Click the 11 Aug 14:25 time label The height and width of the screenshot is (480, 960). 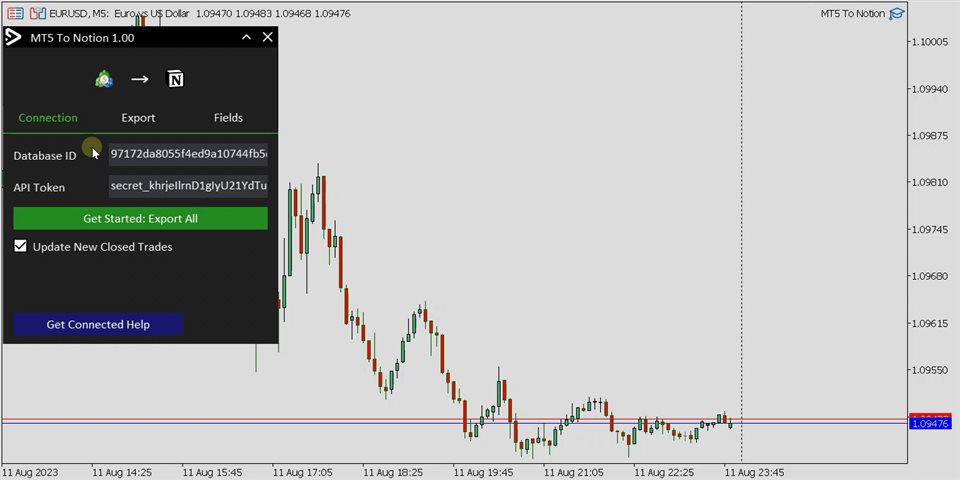point(122,473)
